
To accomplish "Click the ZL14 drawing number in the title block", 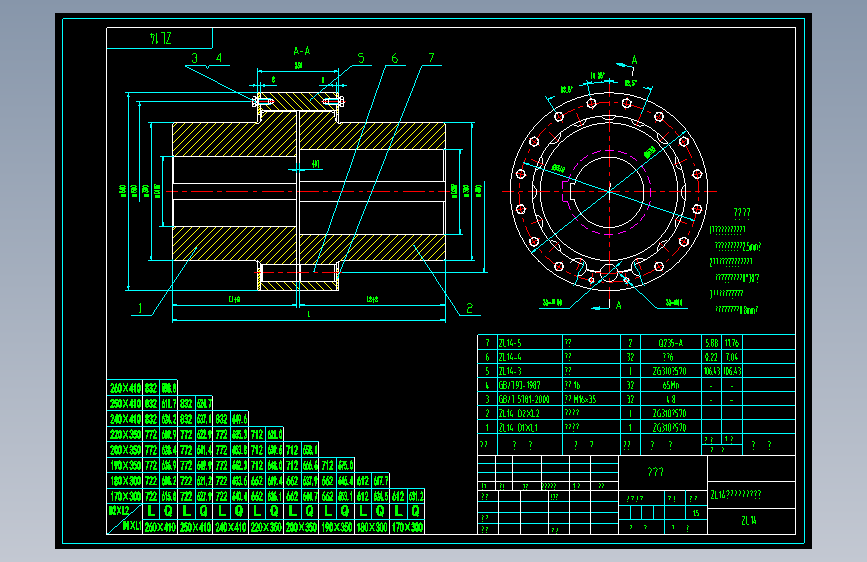I will (749, 521).
